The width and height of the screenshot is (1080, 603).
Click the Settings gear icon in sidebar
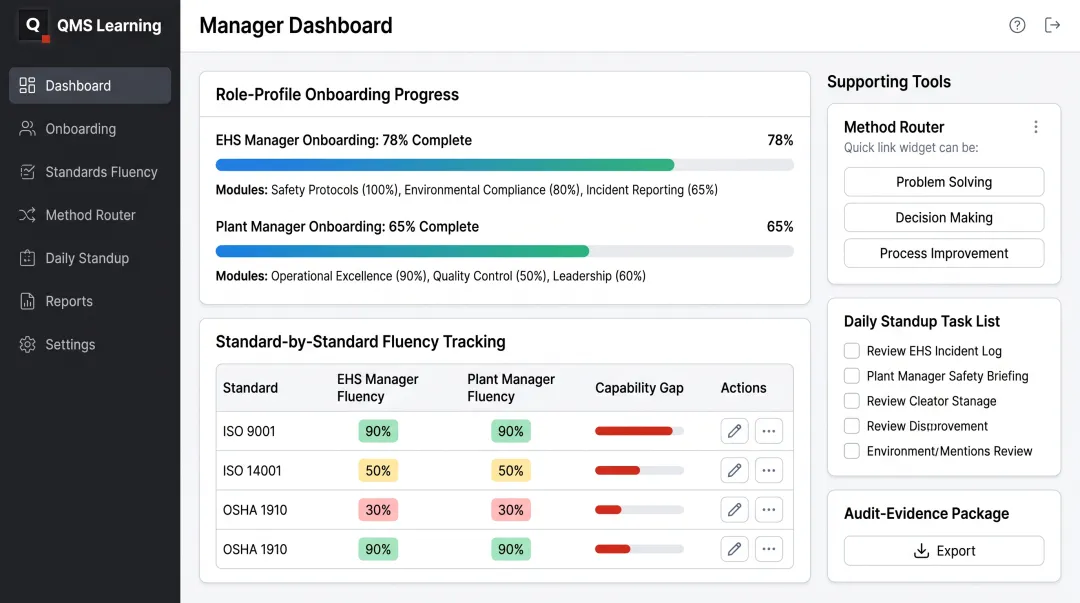click(x=27, y=345)
